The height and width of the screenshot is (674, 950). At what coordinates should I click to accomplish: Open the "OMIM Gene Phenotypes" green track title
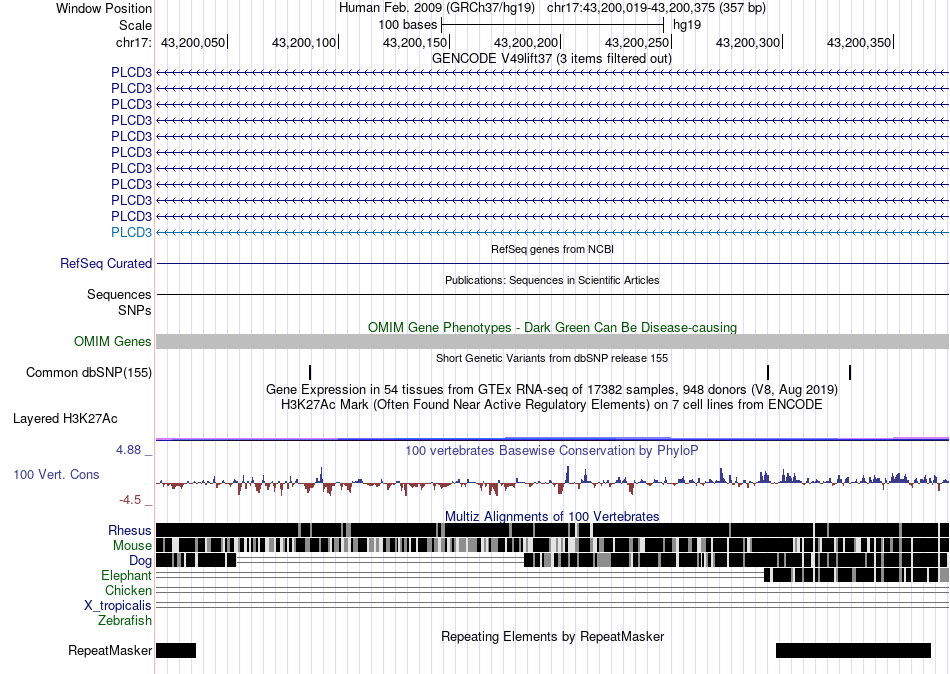tap(552, 327)
